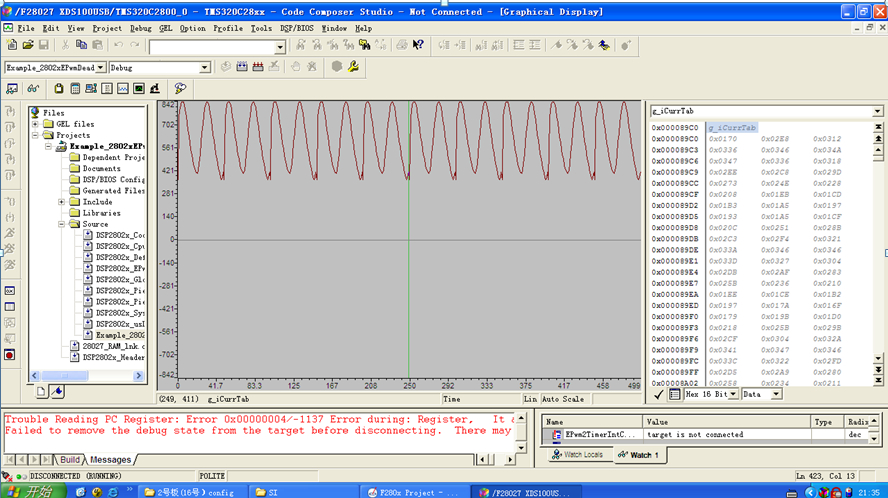This screenshot has width=888, height=498.
Task: Open the g_iCurrTab address dropdown
Action: pos(877,111)
